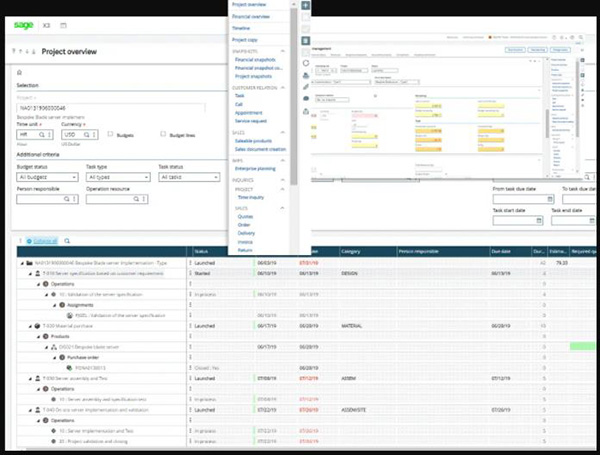Open the Budget status dropdown
The height and width of the screenshot is (455, 600).
[x=47, y=177]
